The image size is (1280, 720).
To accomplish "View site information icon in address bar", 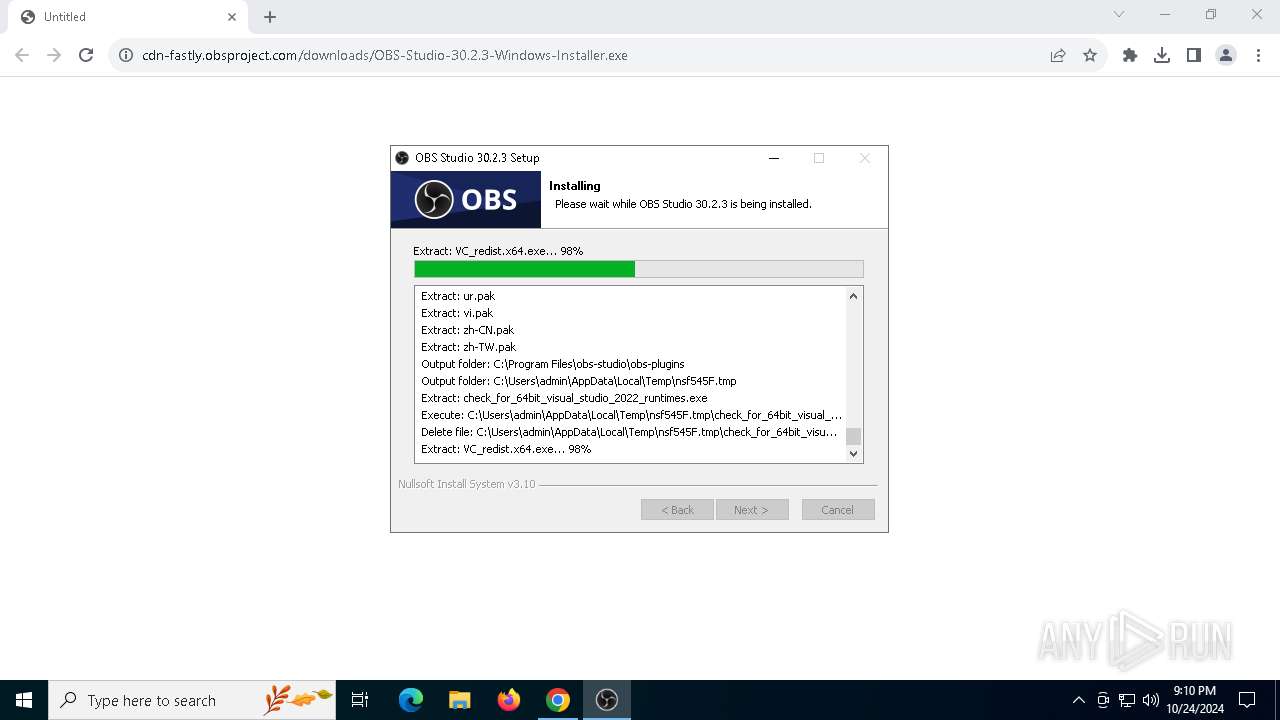I will 126,55.
